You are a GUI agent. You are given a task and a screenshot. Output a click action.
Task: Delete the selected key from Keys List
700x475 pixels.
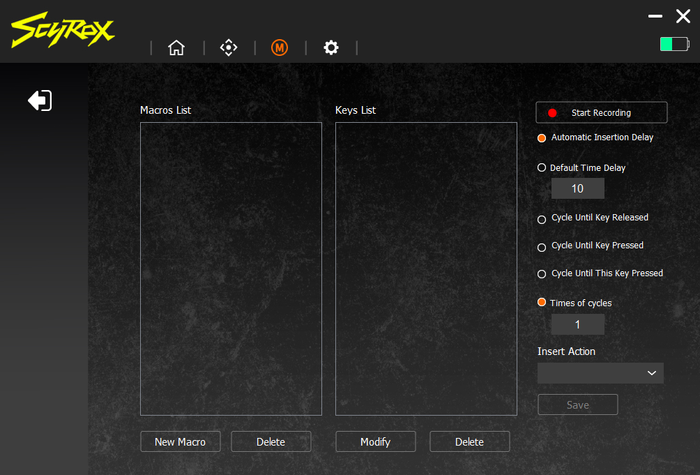click(470, 442)
